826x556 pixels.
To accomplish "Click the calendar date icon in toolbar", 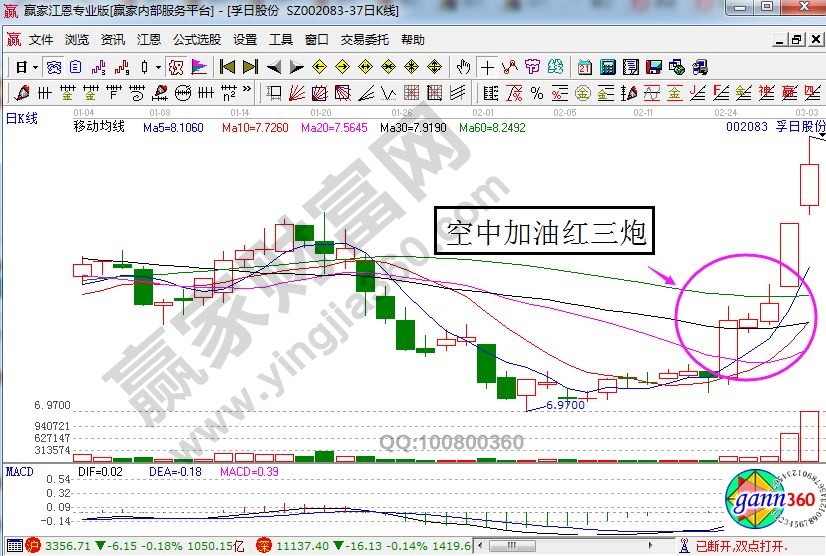I will (x=585, y=68).
